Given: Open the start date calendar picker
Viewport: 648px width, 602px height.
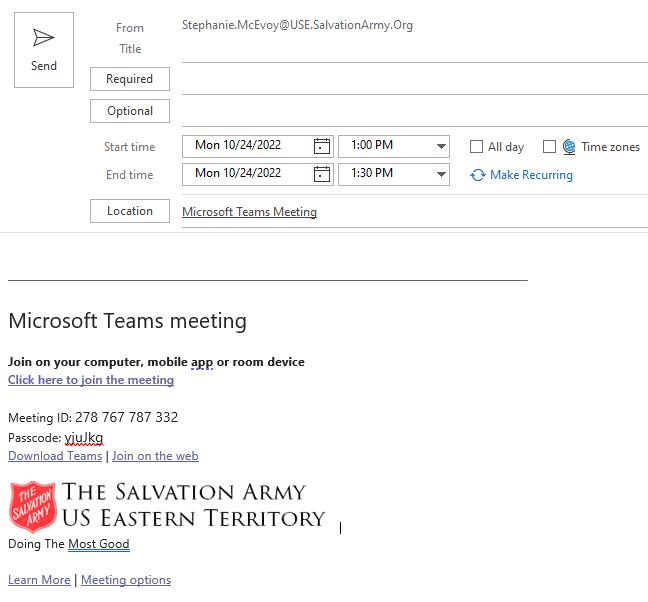Looking at the screenshot, I should pos(321,146).
